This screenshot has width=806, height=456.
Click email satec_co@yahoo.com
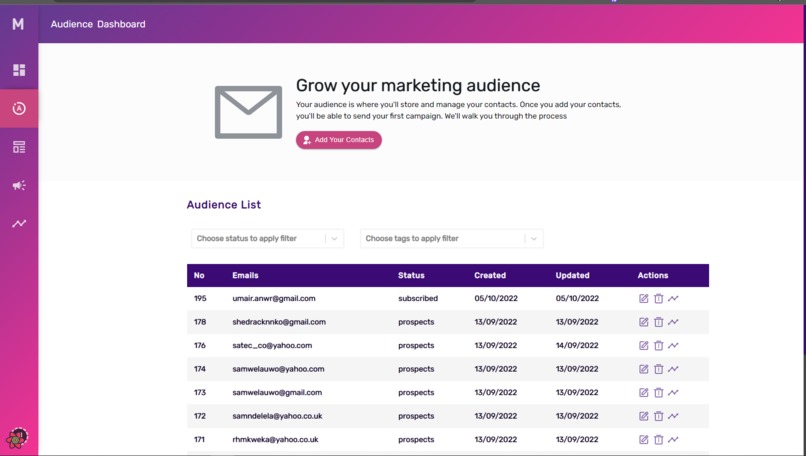point(272,345)
